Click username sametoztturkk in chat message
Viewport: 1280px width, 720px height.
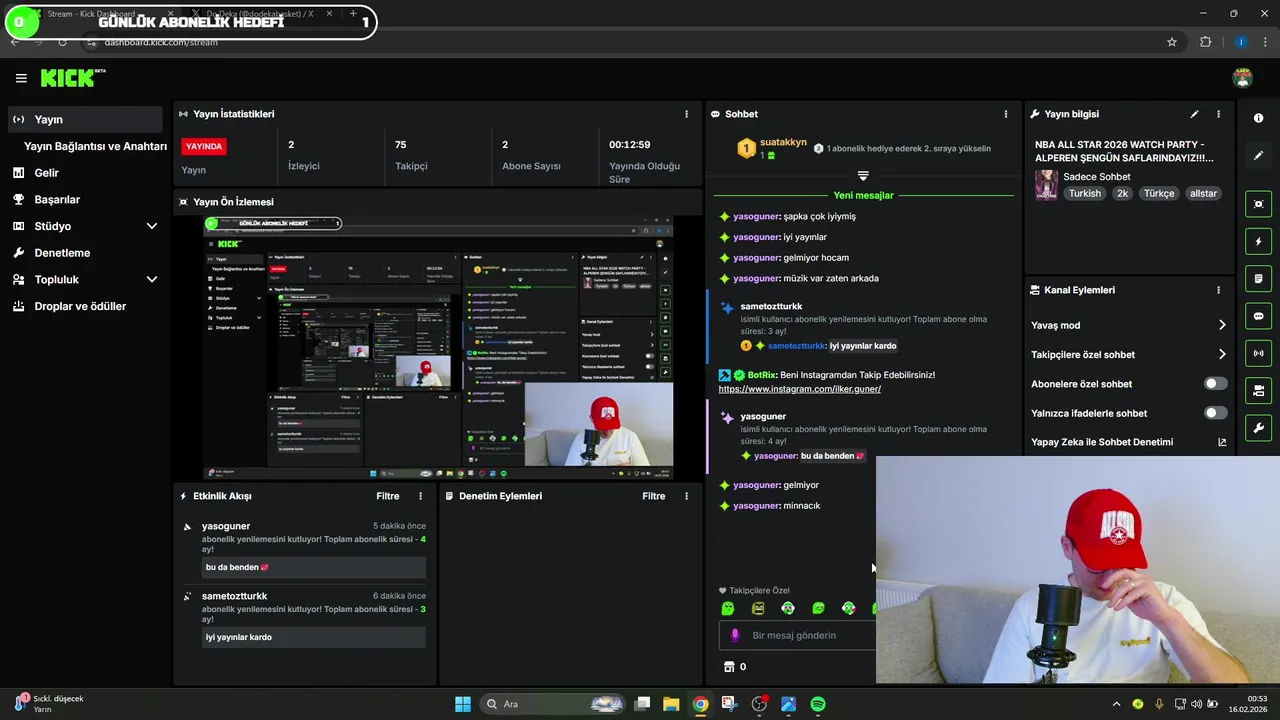797,346
